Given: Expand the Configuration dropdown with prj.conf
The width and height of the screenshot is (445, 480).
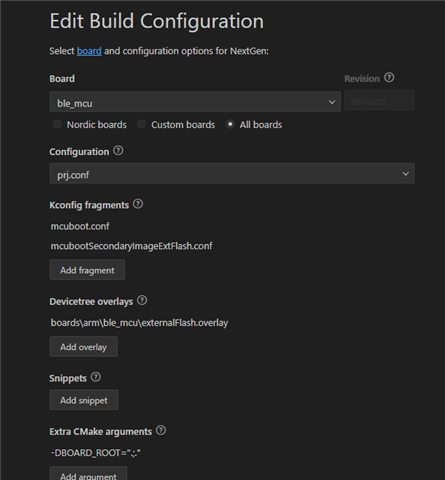Looking at the screenshot, I should click(232, 173).
